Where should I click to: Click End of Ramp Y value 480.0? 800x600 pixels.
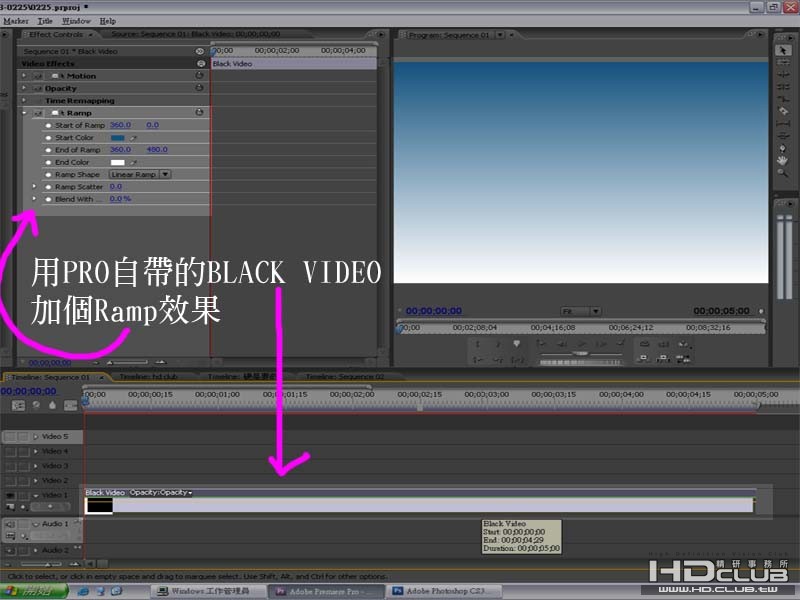coord(157,149)
